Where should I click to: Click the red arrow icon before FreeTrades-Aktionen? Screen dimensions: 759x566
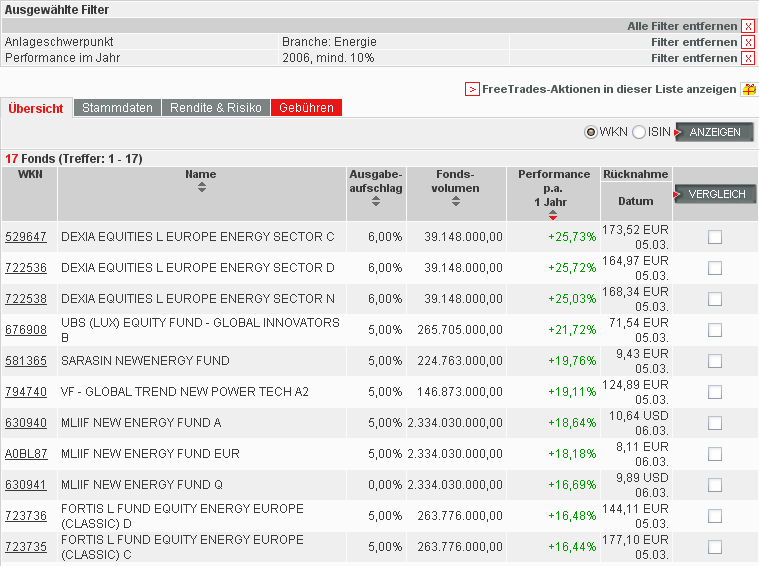(472, 89)
